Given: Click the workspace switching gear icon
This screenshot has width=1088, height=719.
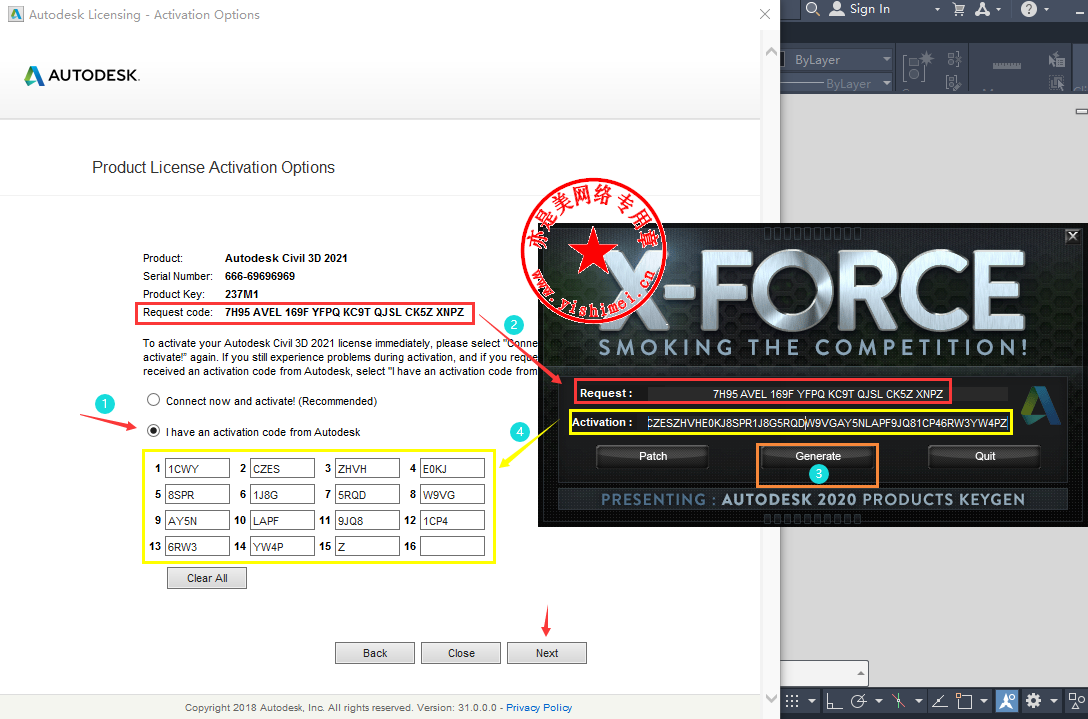Looking at the screenshot, I should point(1033,701).
